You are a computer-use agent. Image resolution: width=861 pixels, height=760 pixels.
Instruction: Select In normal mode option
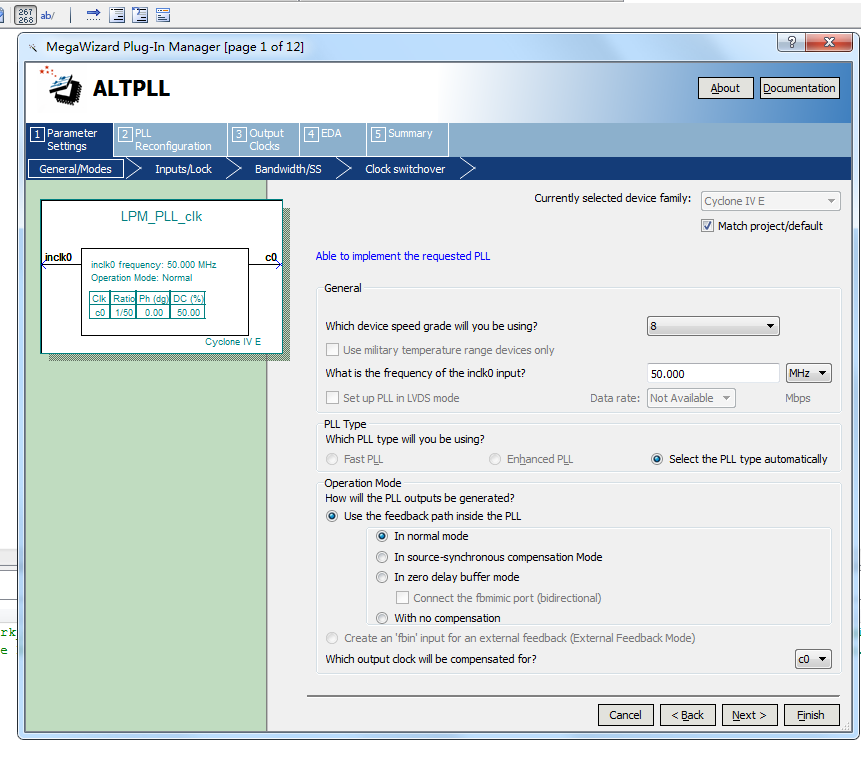coord(382,536)
